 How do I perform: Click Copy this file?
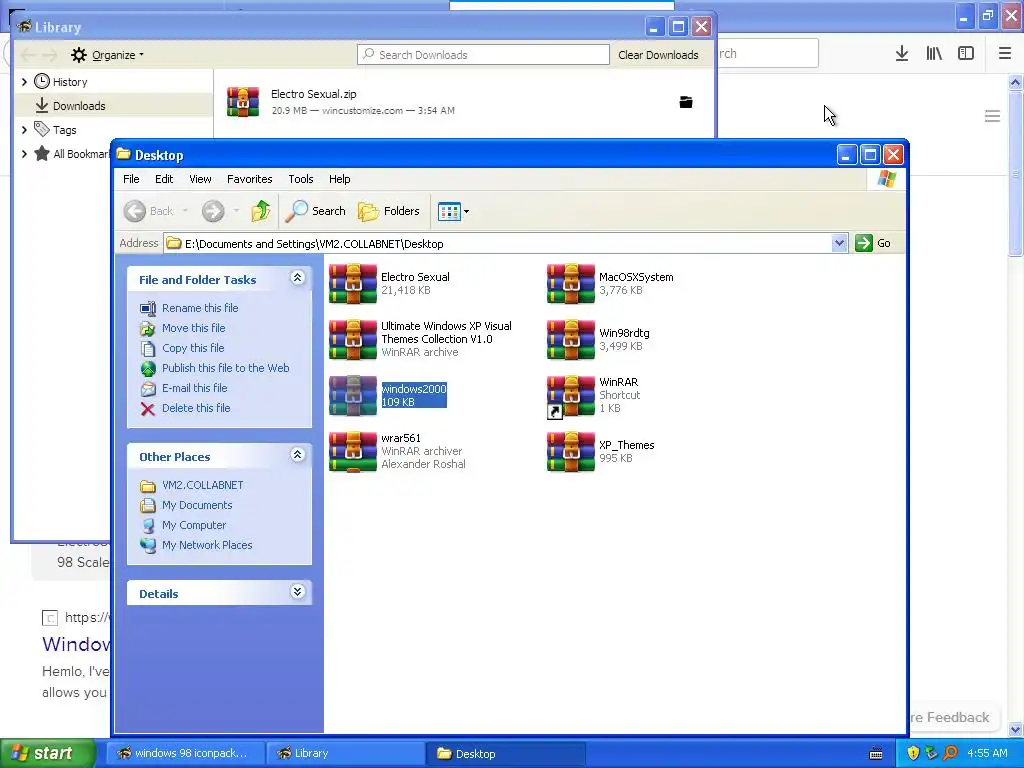point(193,348)
